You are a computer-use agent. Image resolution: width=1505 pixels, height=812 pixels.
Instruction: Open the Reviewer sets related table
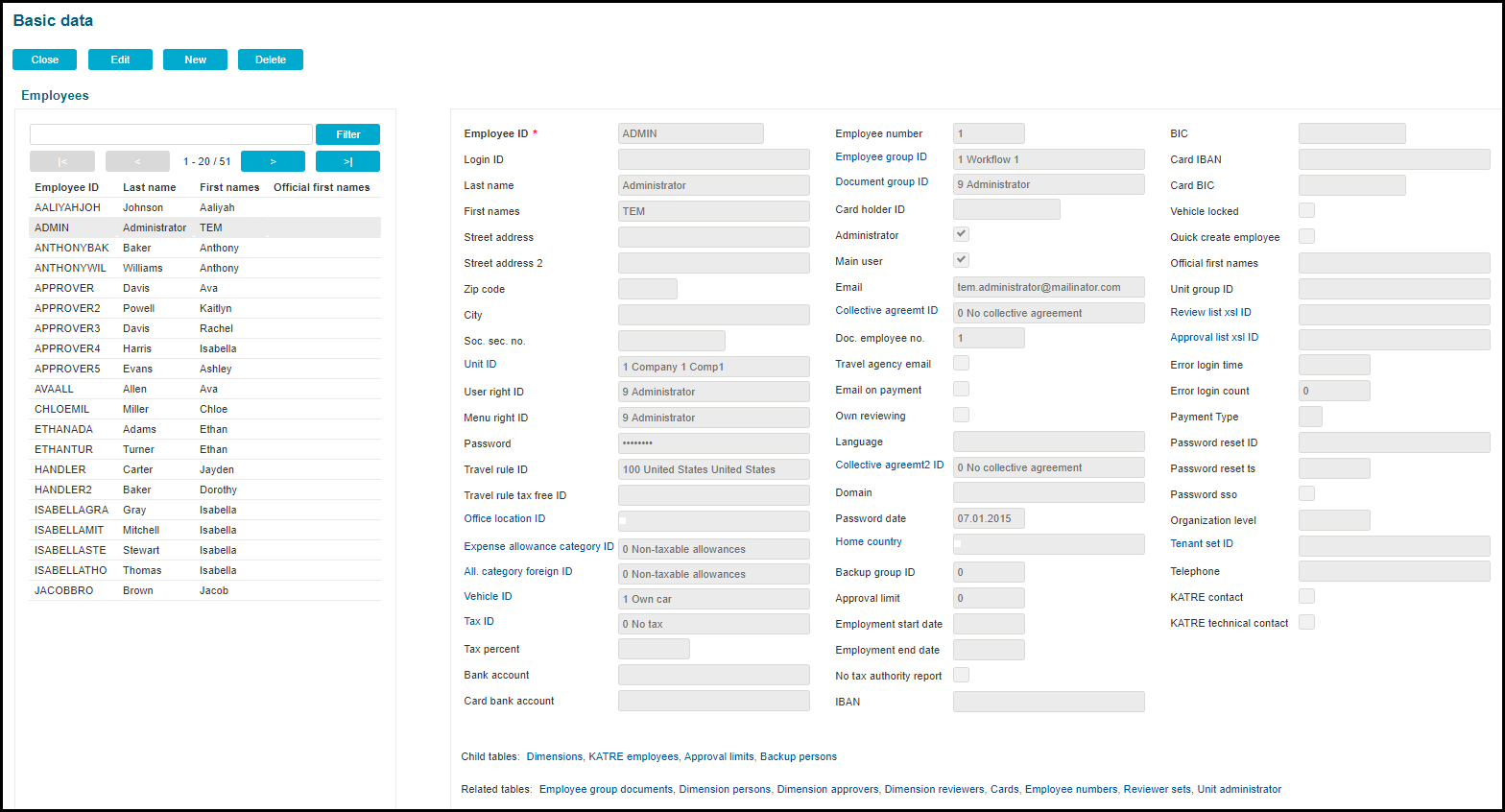(x=1157, y=789)
